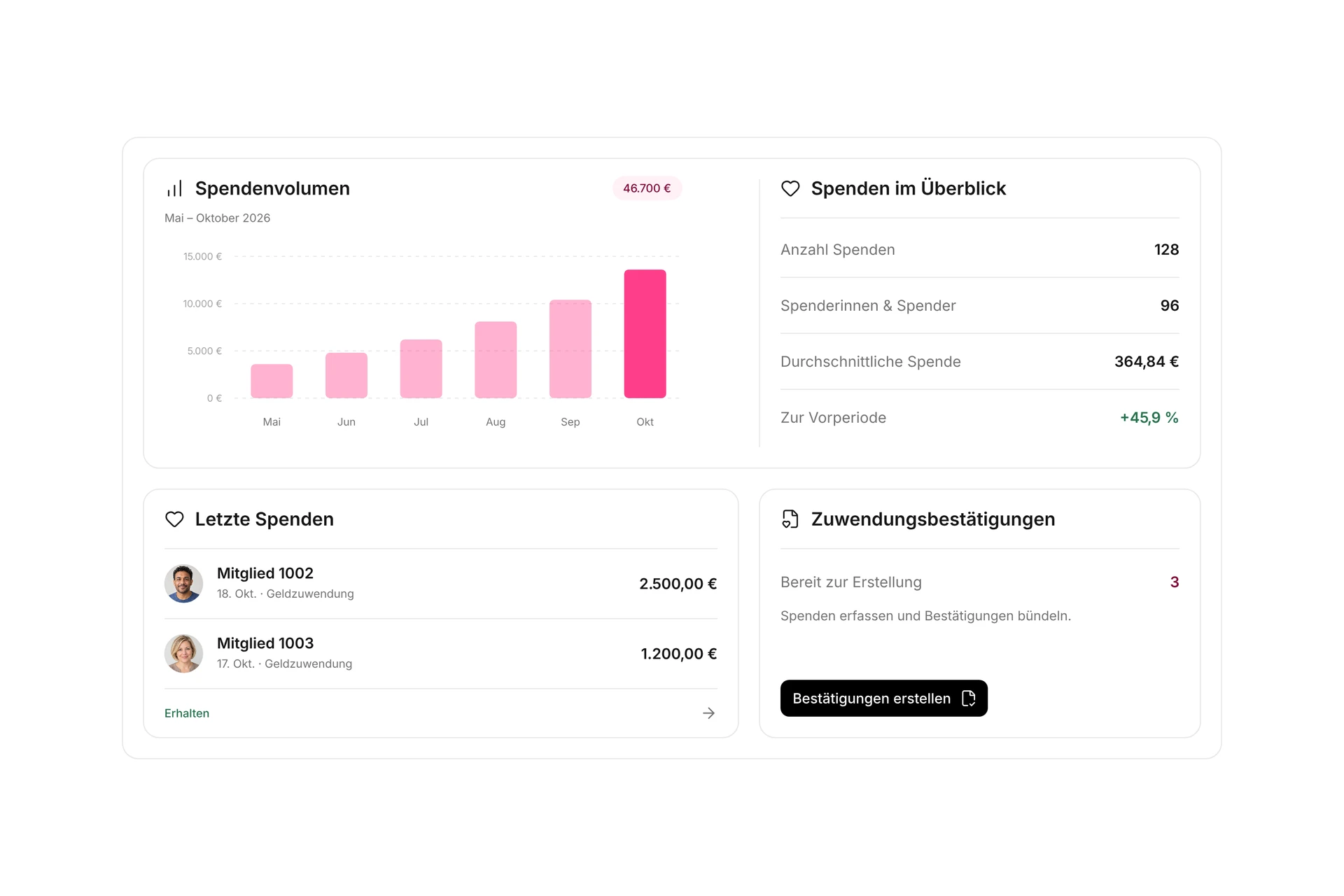Click the 15.000 € axis label

[x=202, y=256]
